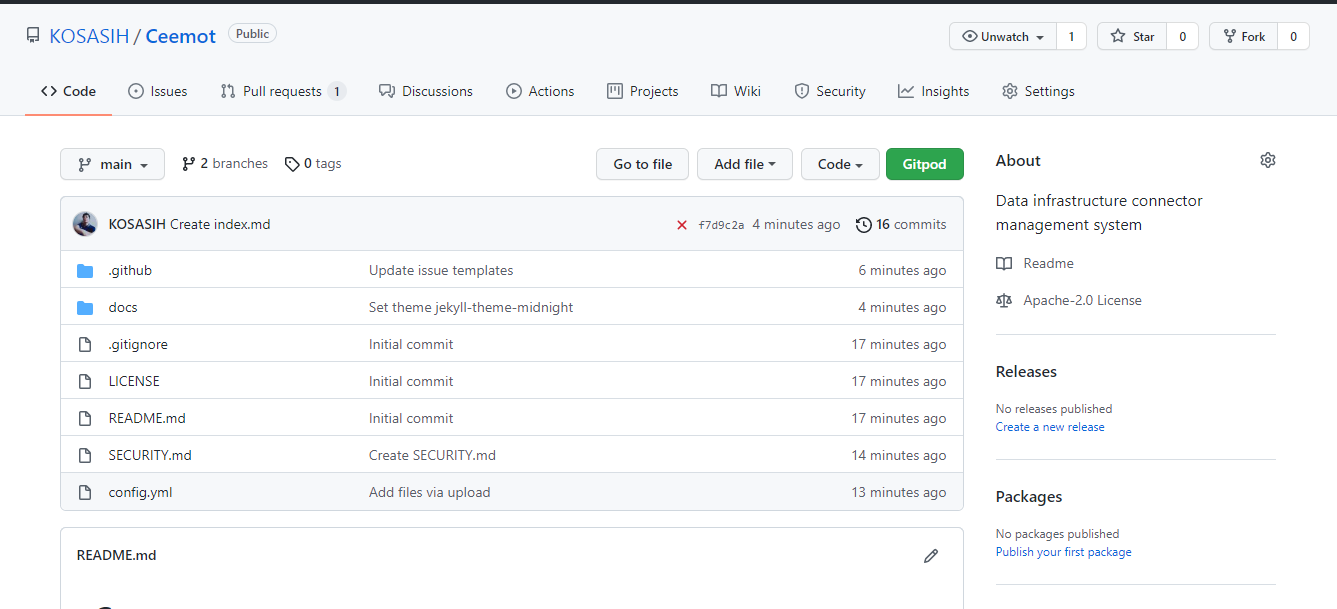The image size is (1337, 609).
Task: View the 0 tags link
Action: (313, 163)
